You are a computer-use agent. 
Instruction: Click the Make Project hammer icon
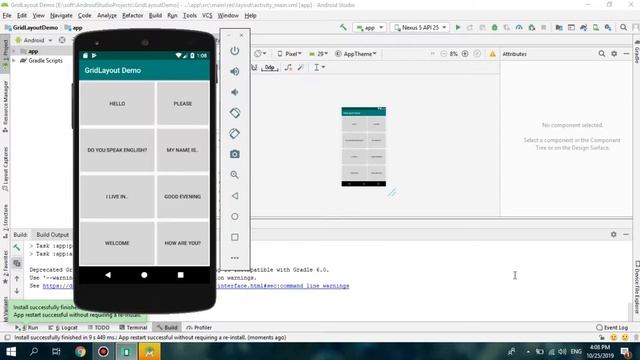point(343,27)
